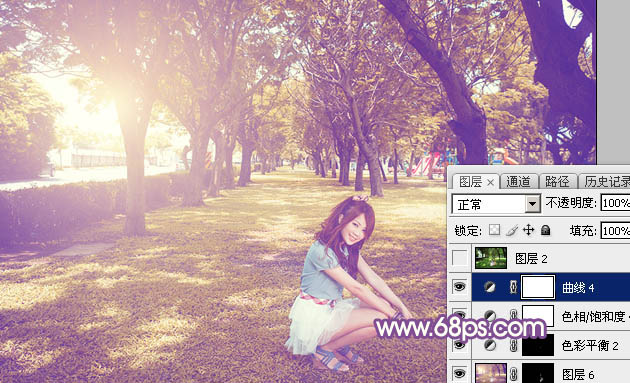This screenshot has width=630, height=383.
Task: Switch to the 图层 (Layers) tab
Action: 470,182
